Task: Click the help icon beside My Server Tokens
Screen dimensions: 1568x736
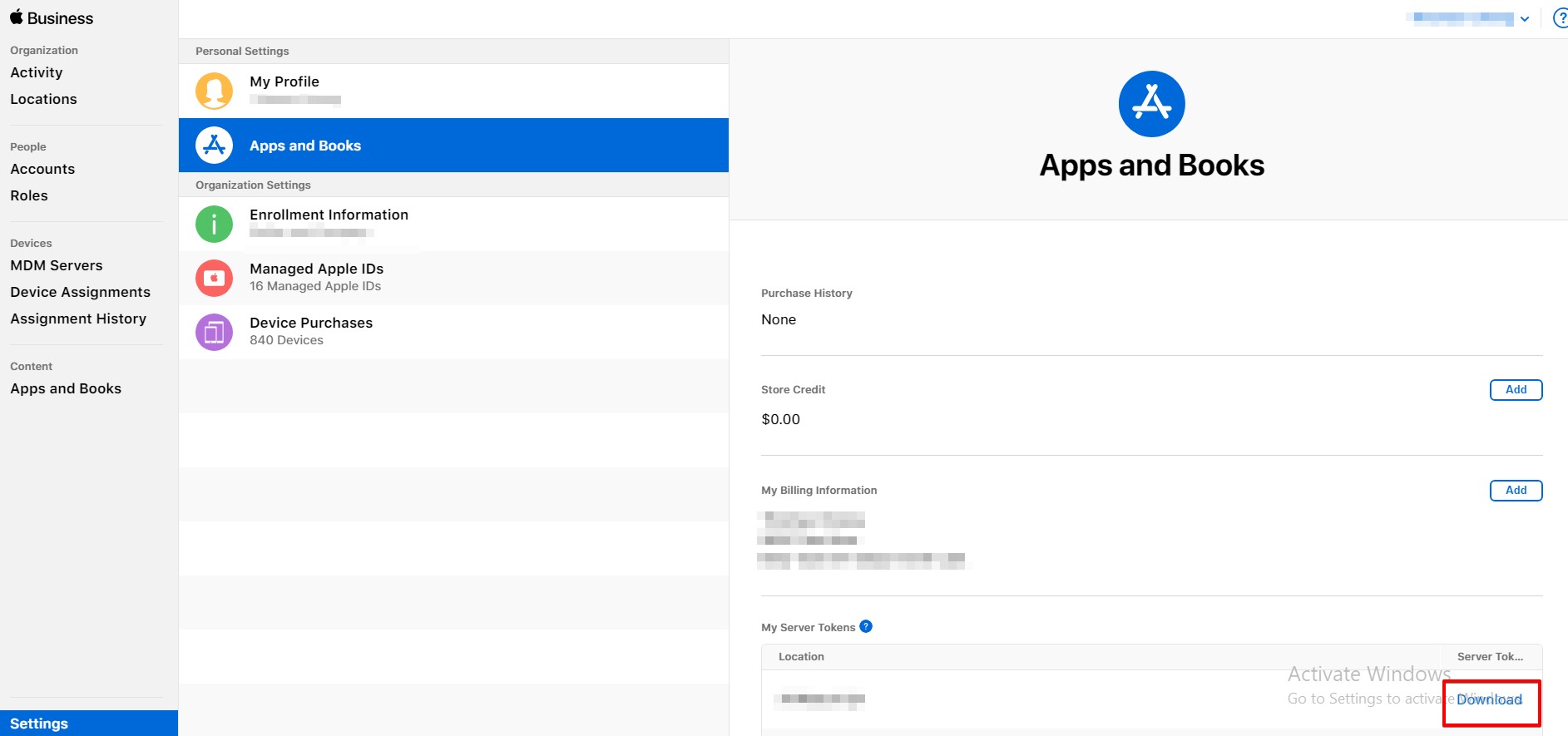Action: click(x=866, y=627)
